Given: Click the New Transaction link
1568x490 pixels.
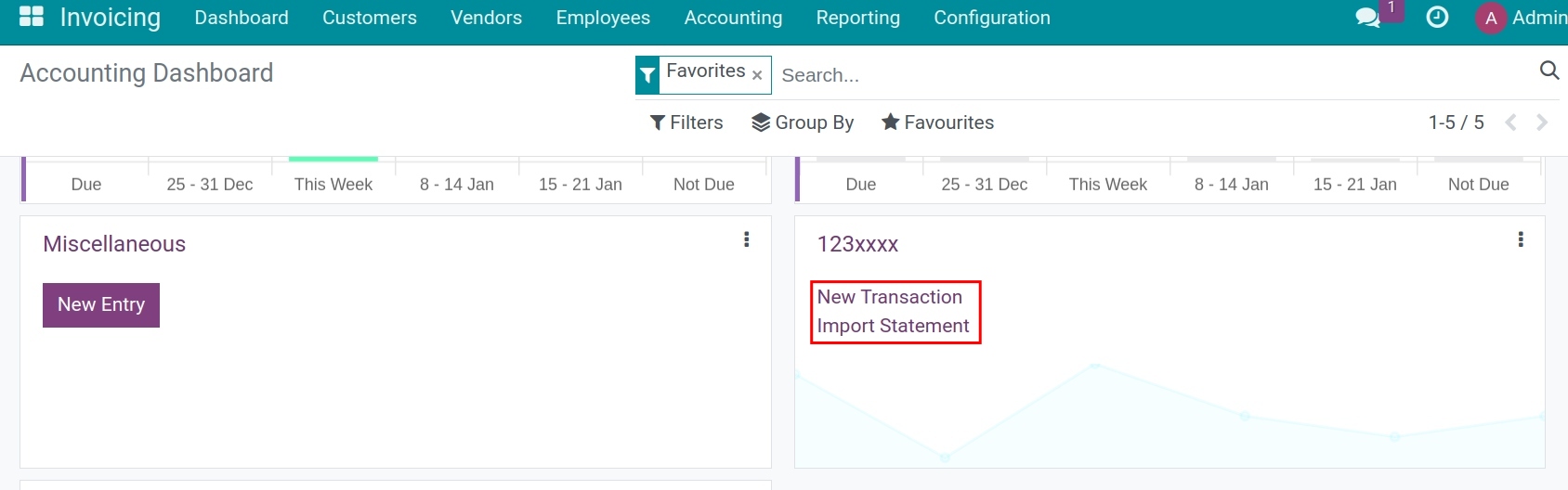Looking at the screenshot, I should [x=889, y=297].
